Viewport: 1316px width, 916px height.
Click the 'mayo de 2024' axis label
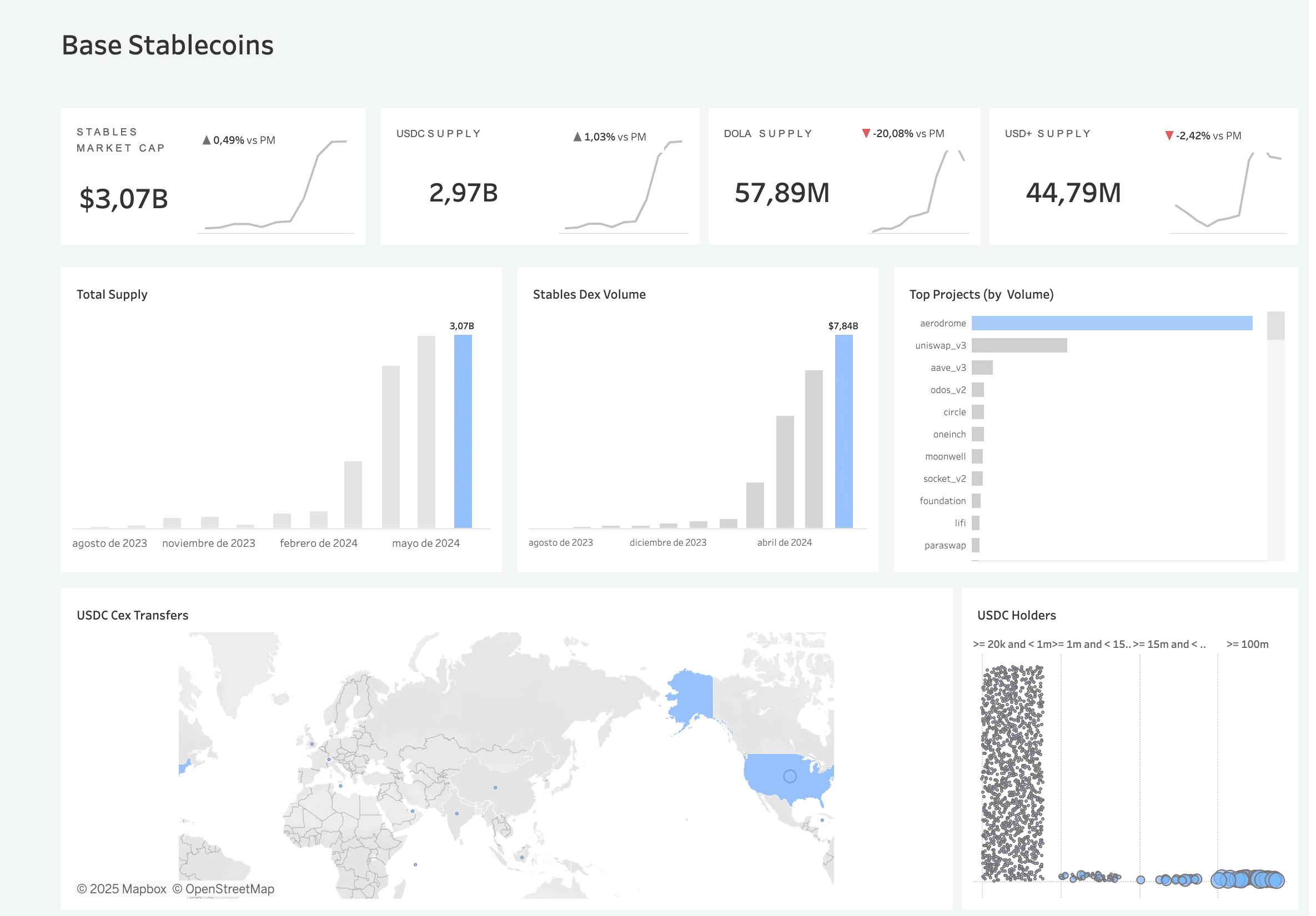(426, 543)
